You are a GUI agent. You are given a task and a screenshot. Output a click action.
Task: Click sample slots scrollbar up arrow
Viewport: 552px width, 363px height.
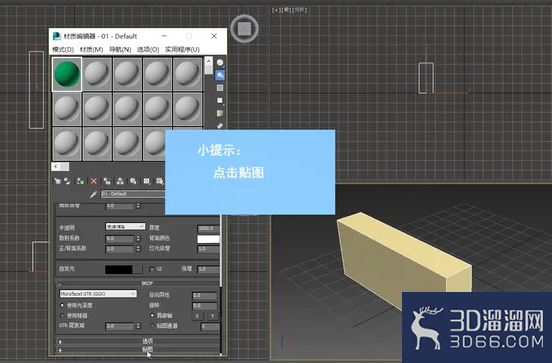pos(208,61)
